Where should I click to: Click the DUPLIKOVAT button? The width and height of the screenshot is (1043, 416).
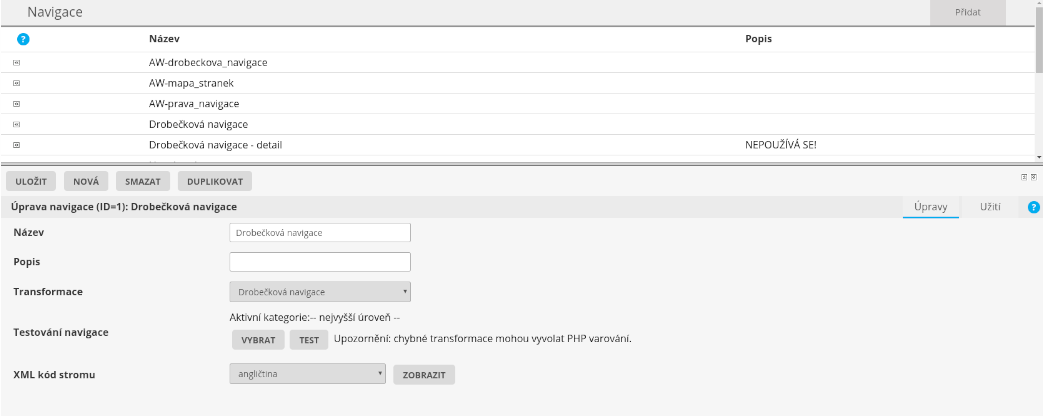215,181
